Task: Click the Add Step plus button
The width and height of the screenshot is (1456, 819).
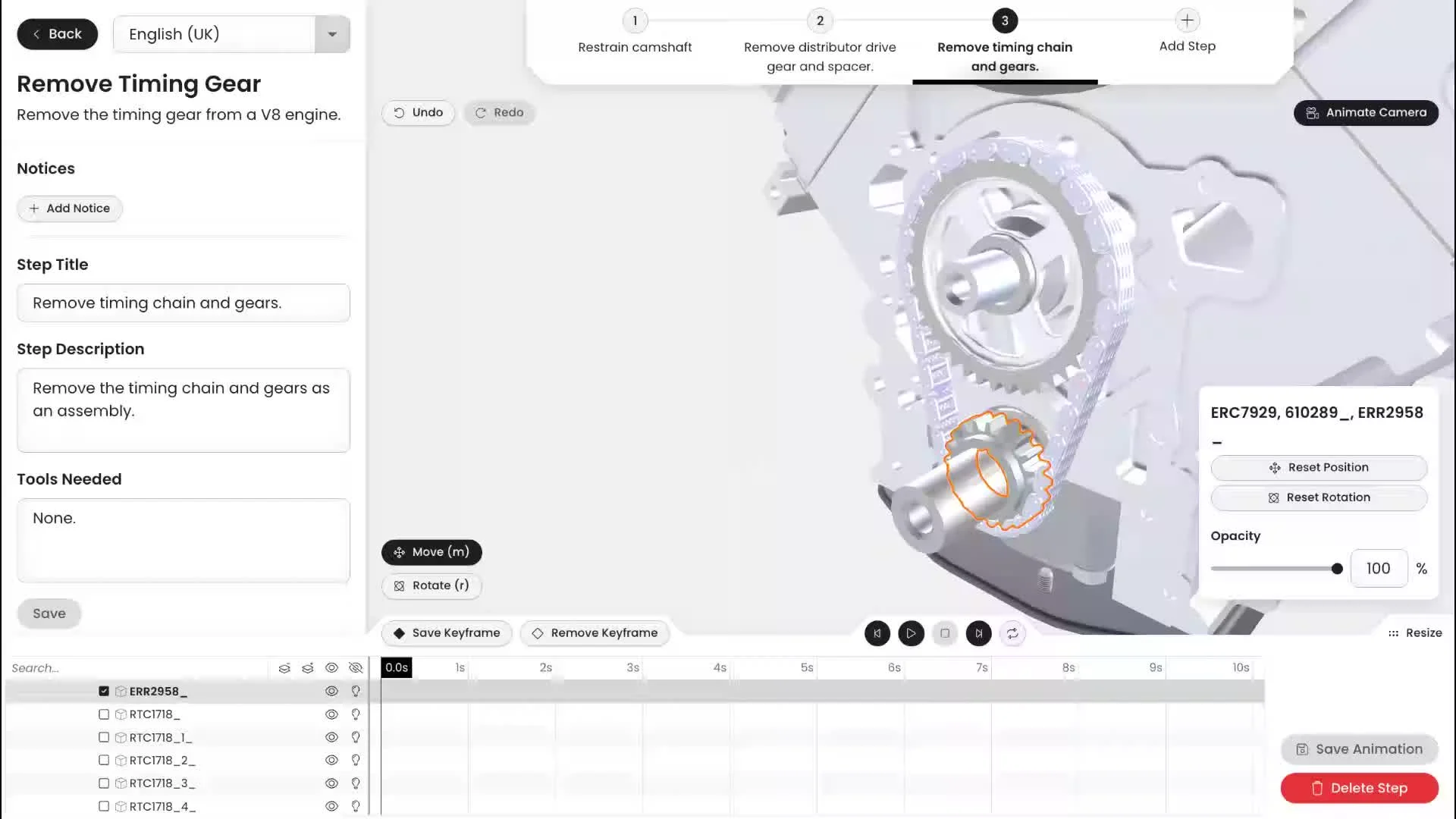Action: click(x=1187, y=20)
